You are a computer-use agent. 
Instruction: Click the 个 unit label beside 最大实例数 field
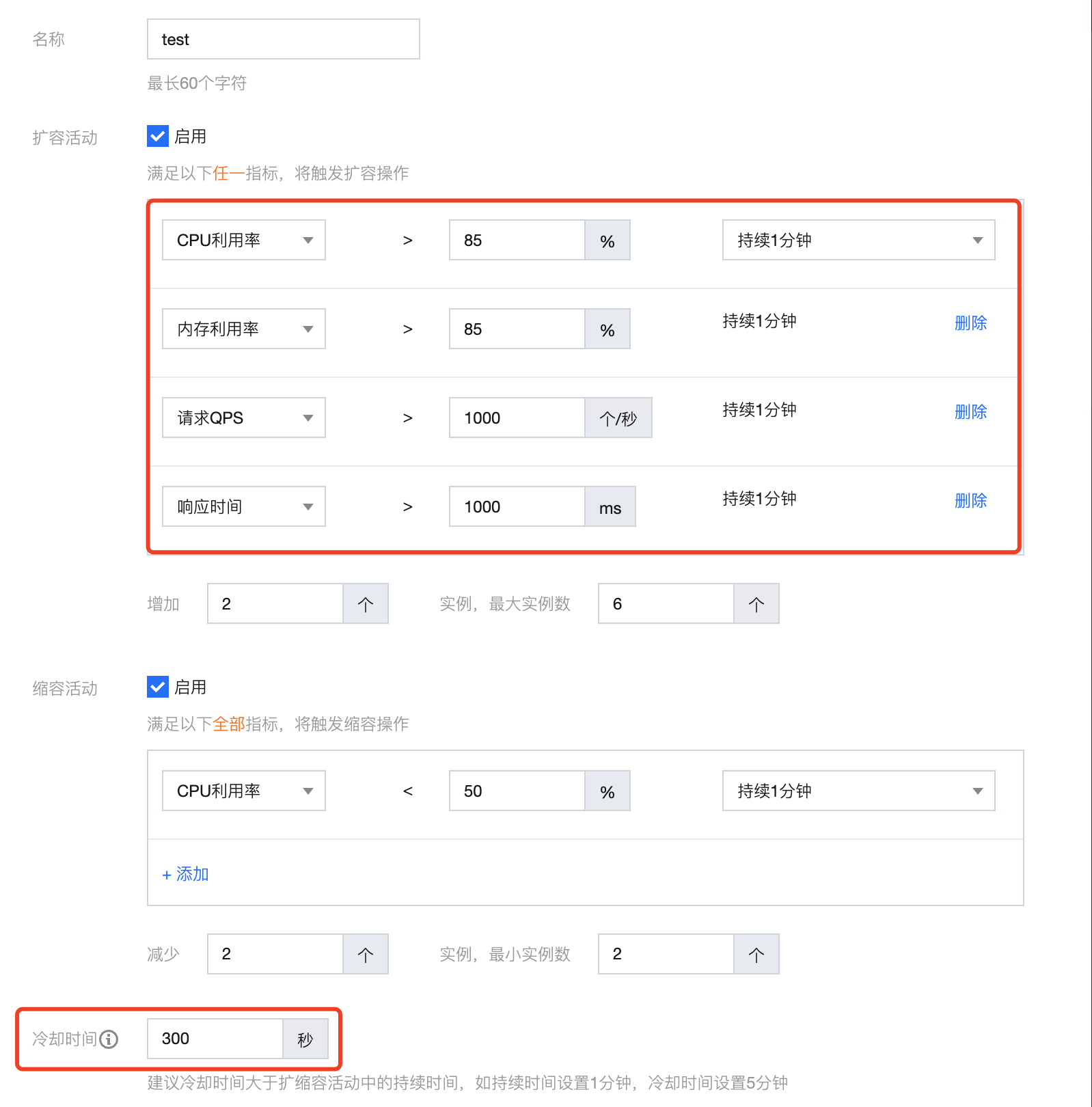tap(756, 603)
